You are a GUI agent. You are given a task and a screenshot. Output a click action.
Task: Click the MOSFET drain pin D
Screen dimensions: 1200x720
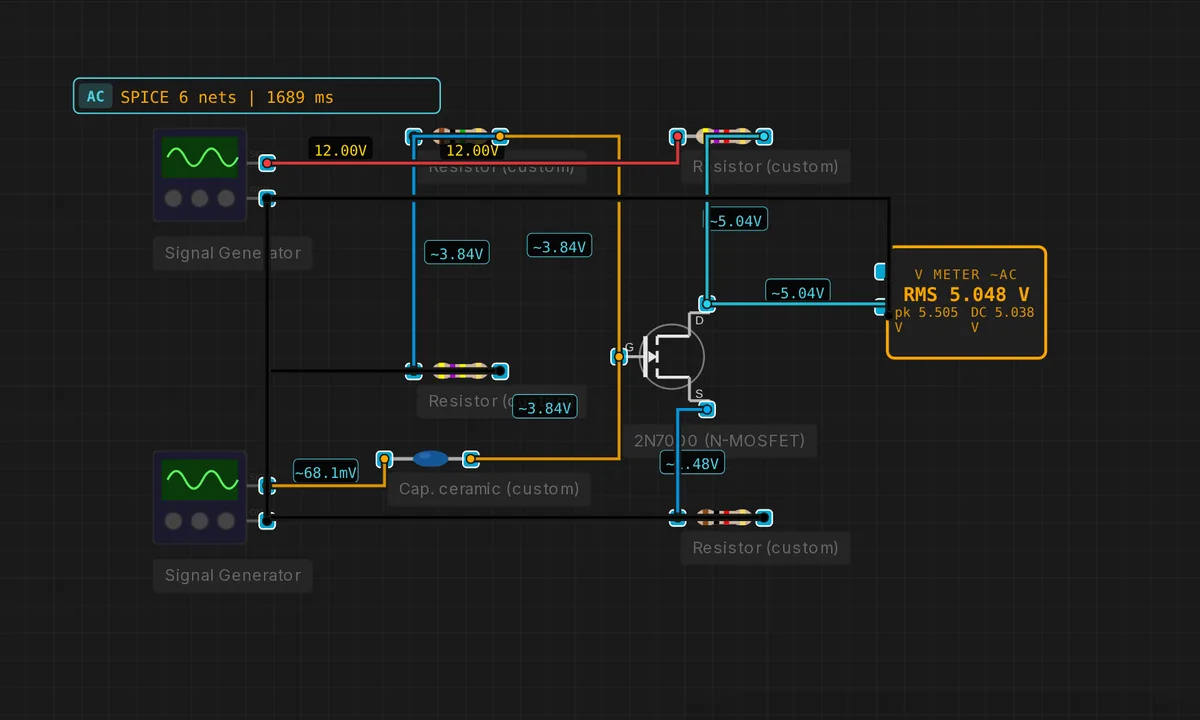[x=706, y=303]
